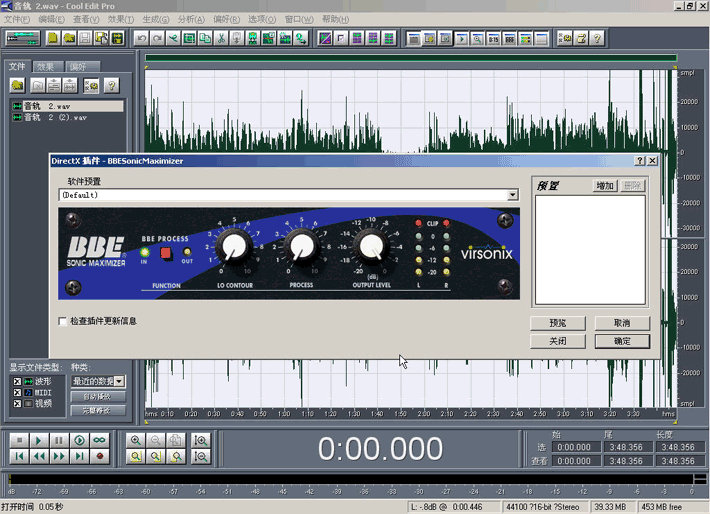Switch to the 效果 tab in side panel
This screenshot has height=514, width=710.
(x=47, y=67)
